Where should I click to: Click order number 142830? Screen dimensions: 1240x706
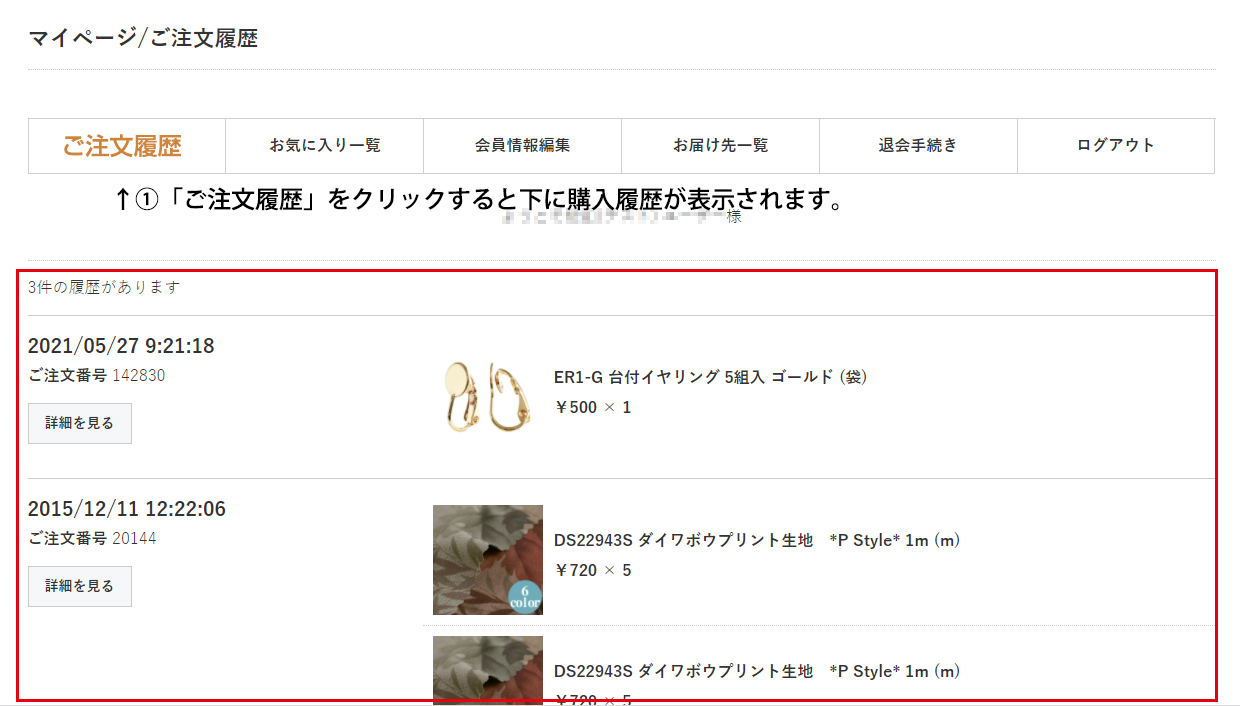pyautogui.click(x=139, y=376)
